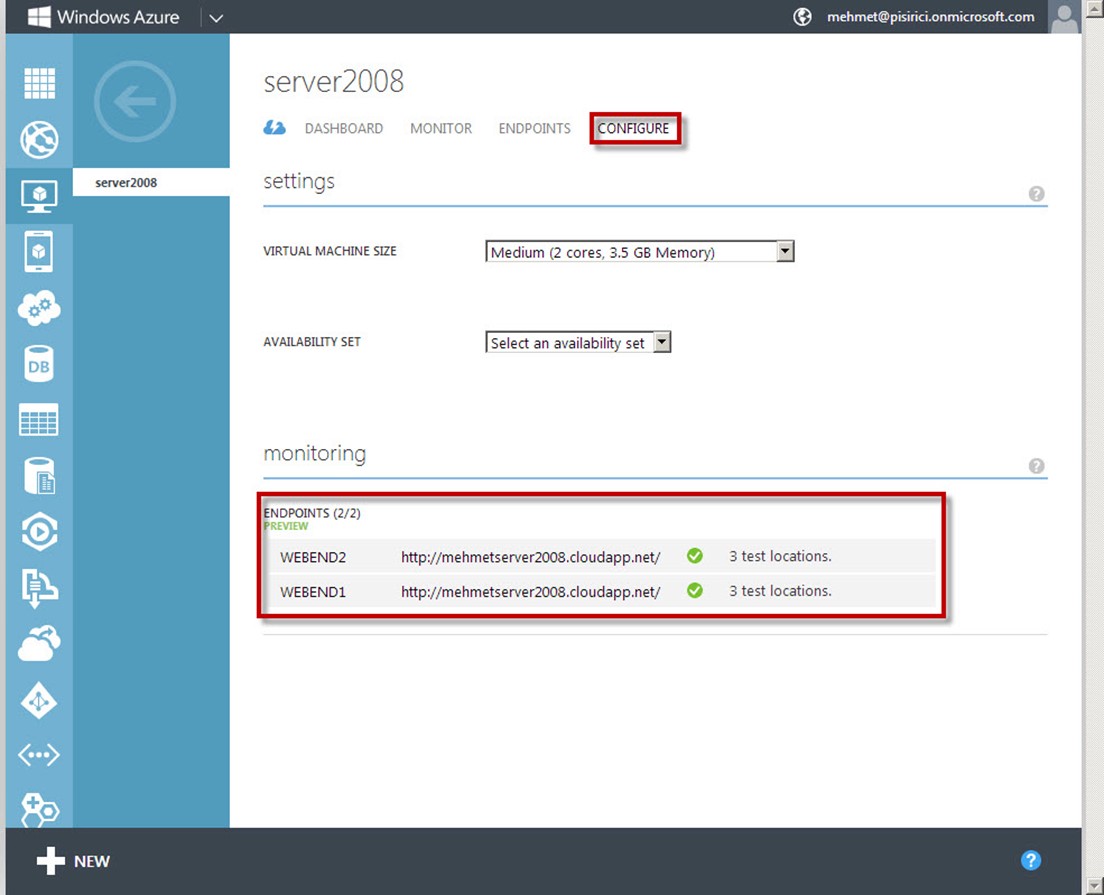Open Active Directory diamond icon in sidebar
Viewport: 1104px width, 895px height.
click(x=39, y=701)
